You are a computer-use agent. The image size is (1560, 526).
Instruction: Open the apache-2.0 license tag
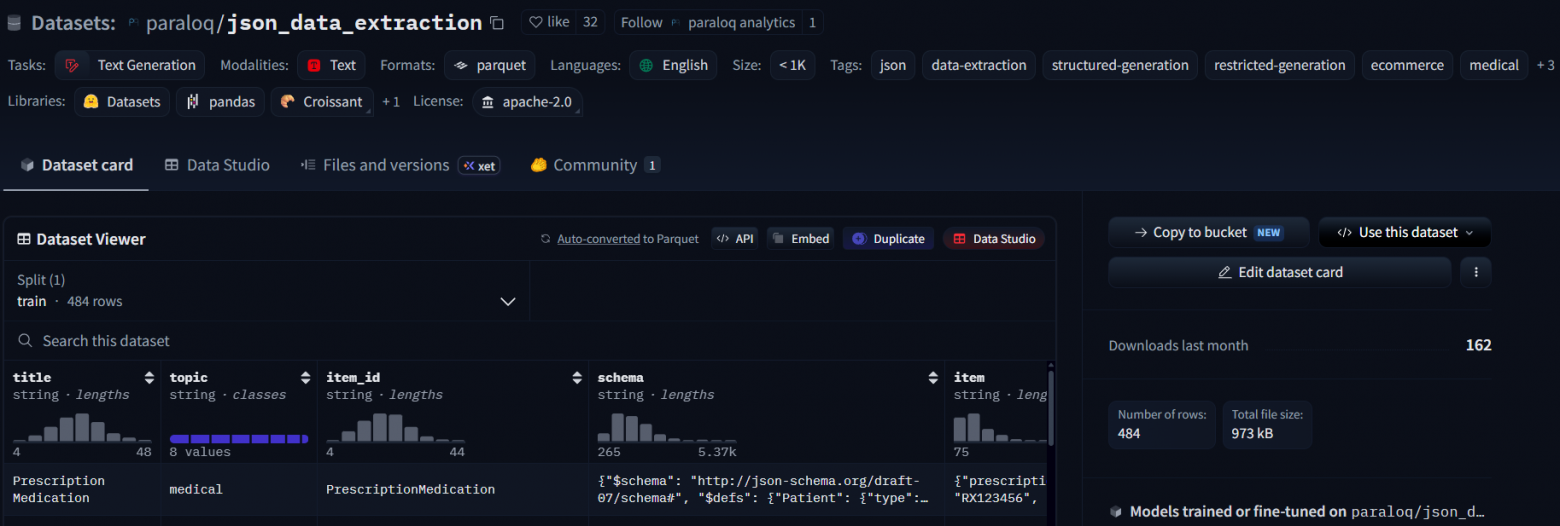[527, 102]
